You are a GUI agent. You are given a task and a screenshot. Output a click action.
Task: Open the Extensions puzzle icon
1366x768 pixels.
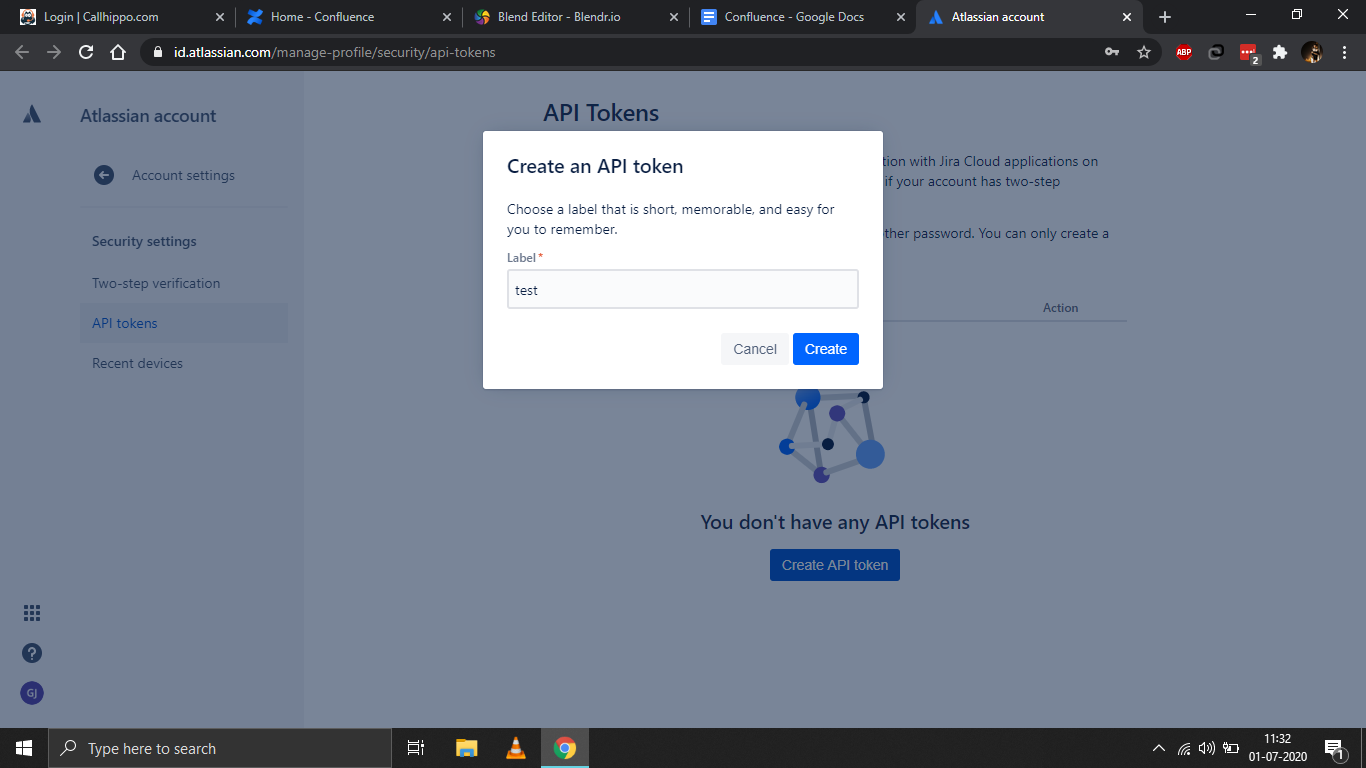coord(1280,52)
